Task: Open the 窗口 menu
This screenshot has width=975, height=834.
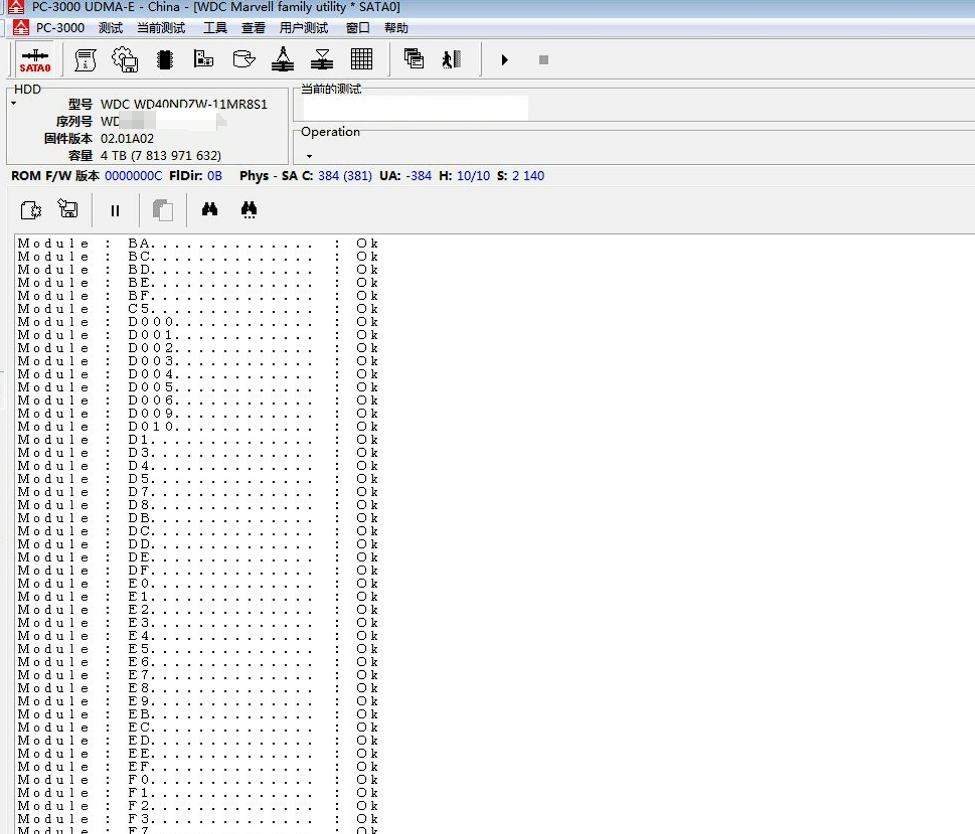Action: click(358, 28)
